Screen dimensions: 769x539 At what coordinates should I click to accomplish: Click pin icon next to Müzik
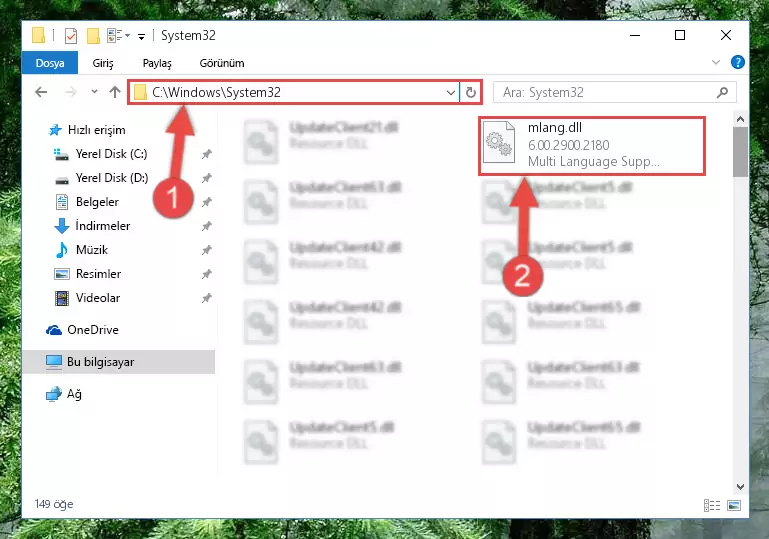pyautogui.click(x=206, y=250)
